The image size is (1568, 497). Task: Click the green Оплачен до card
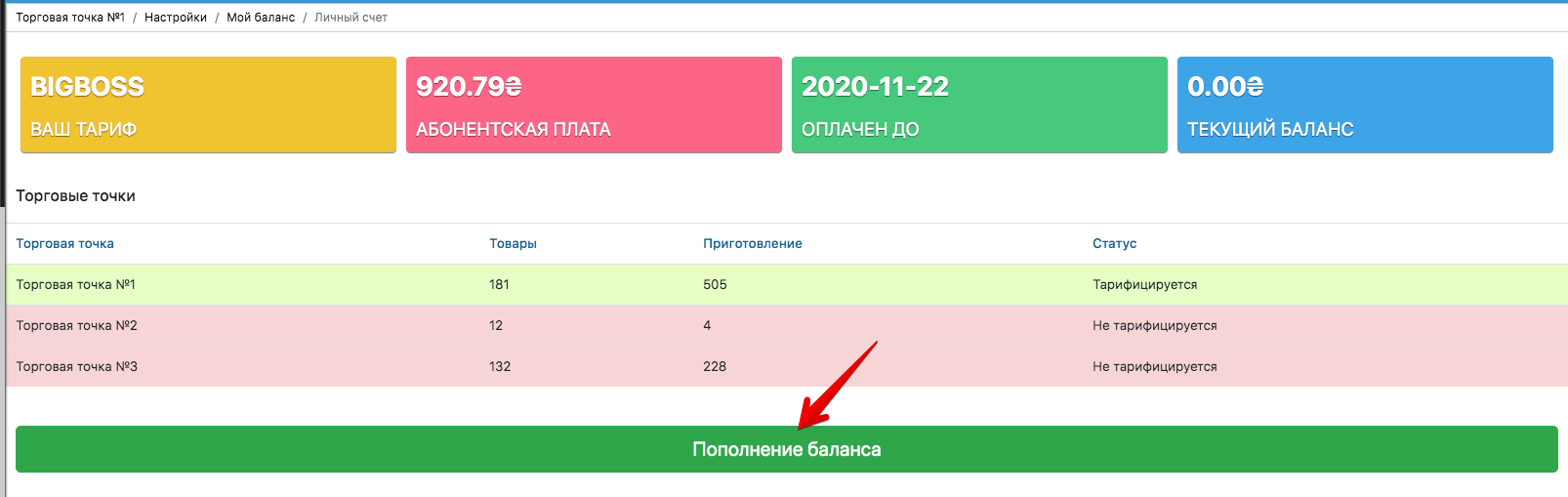tap(979, 104)
